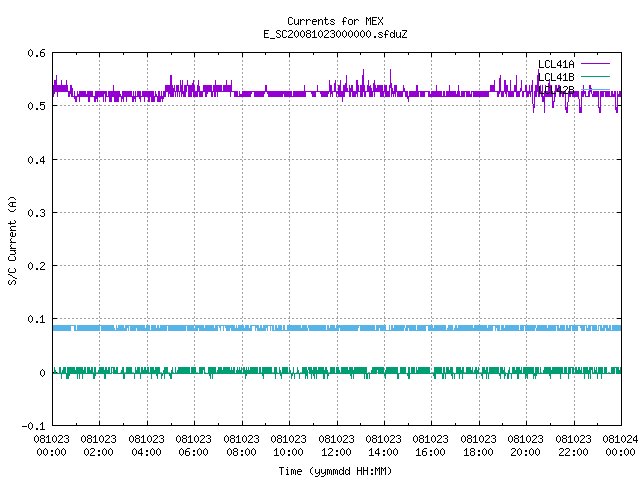Click the y-axis label 'S/C Current (A)'

click(12, 240)
